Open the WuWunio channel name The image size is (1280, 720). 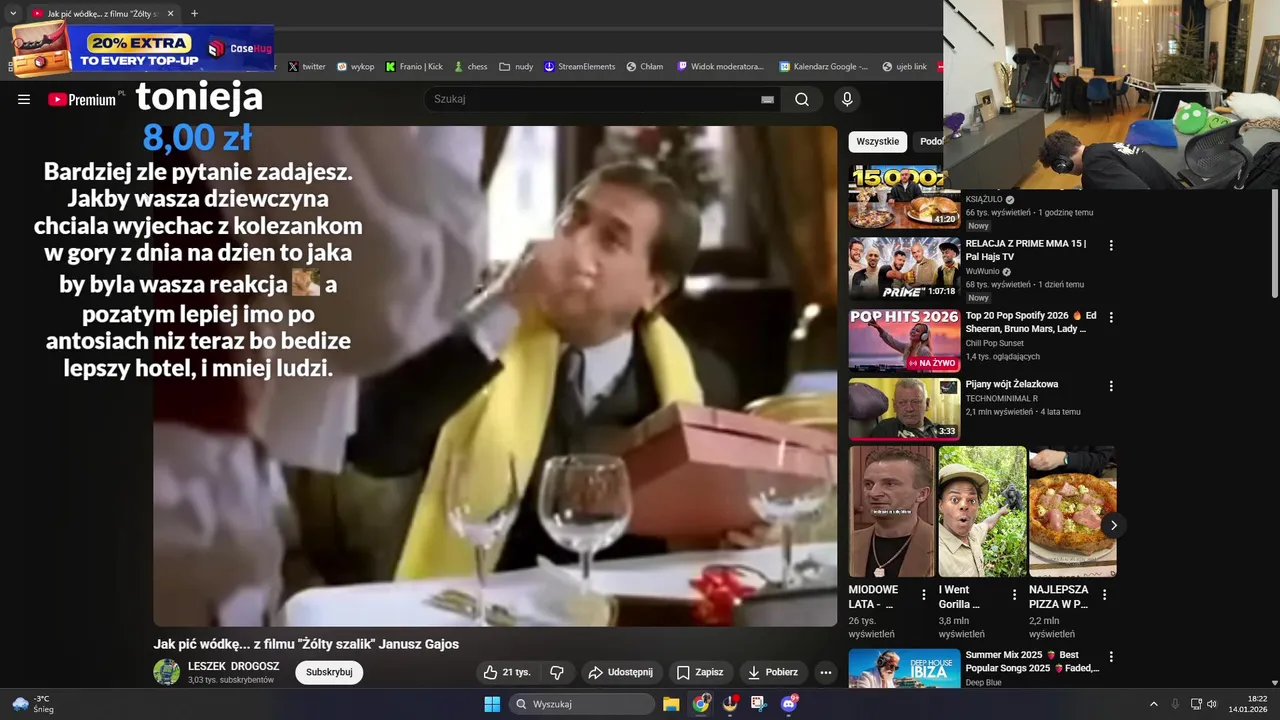(982, 271)
